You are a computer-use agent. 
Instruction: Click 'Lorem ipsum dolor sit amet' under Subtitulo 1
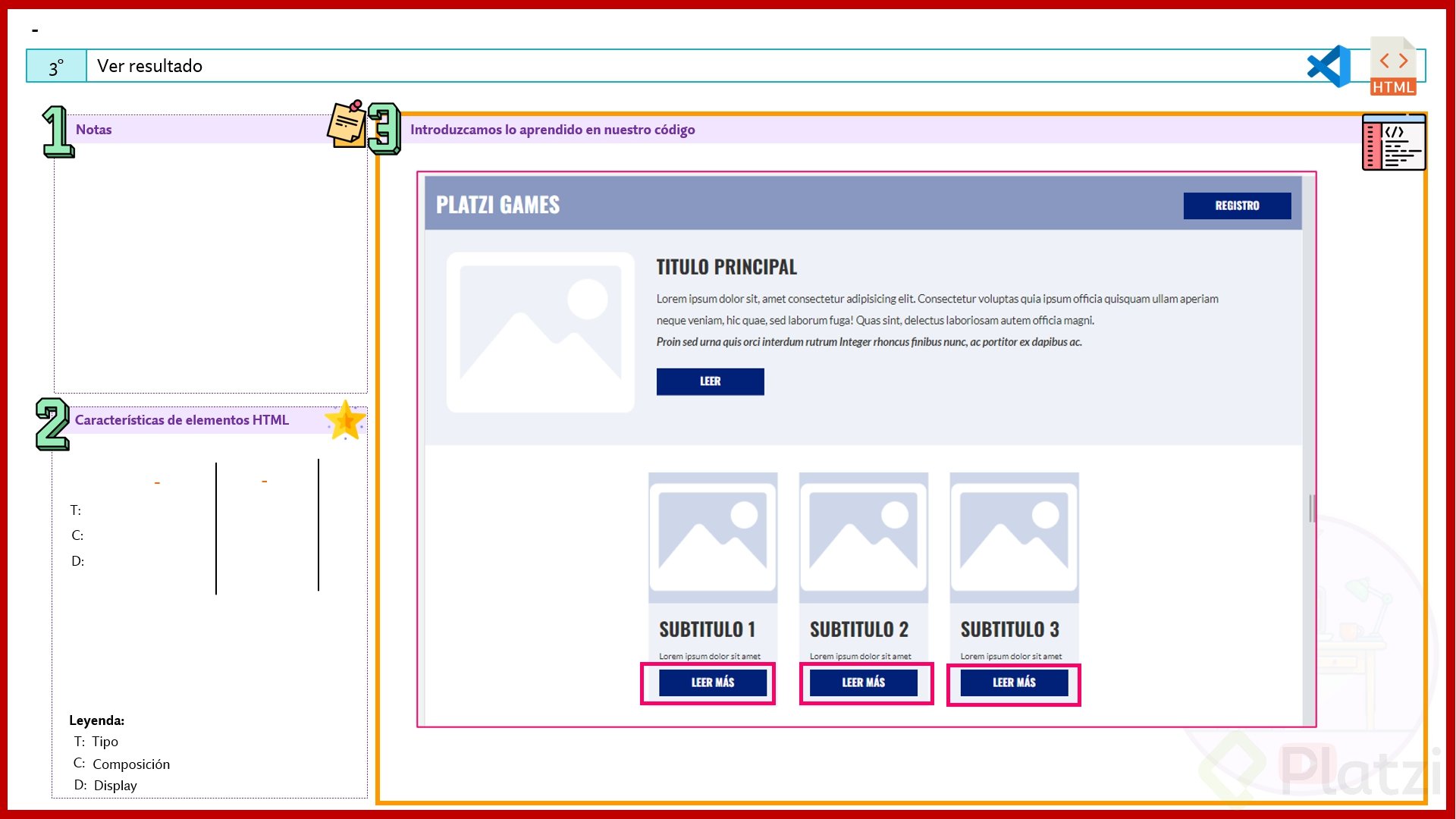[x=709, y=657]
